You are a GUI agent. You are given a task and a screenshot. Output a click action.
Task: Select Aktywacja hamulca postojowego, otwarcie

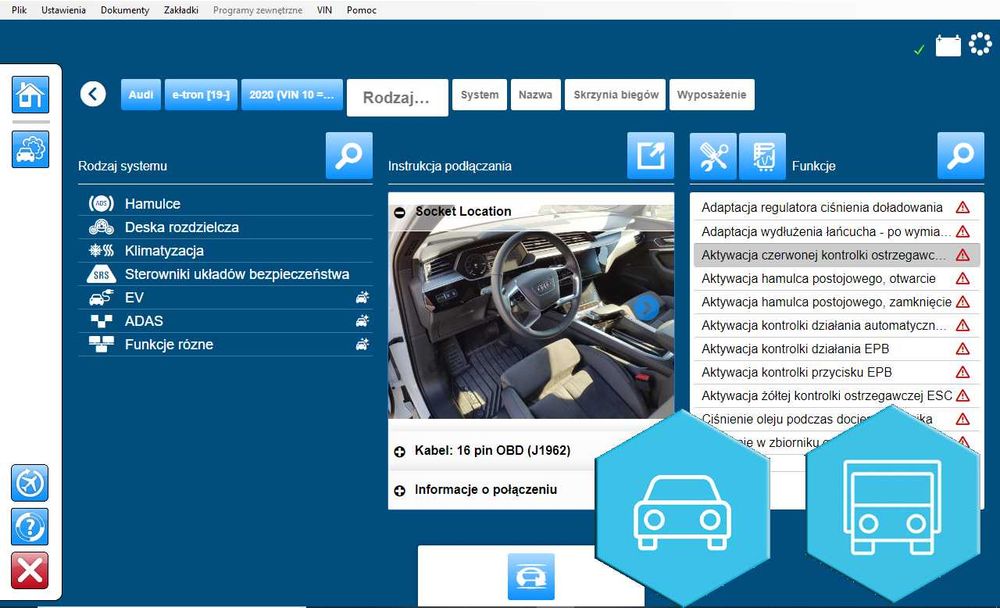tap(836, 279)
